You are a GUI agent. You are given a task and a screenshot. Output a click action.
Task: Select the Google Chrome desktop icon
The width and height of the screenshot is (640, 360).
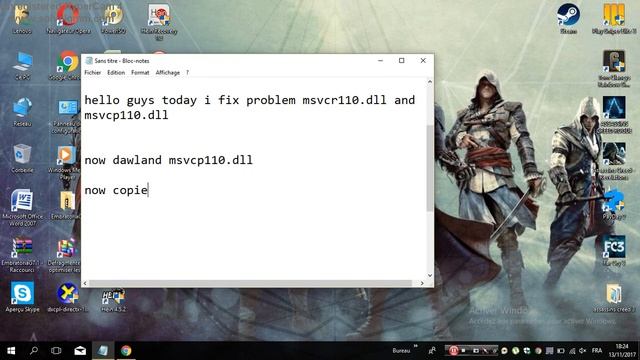67,65
